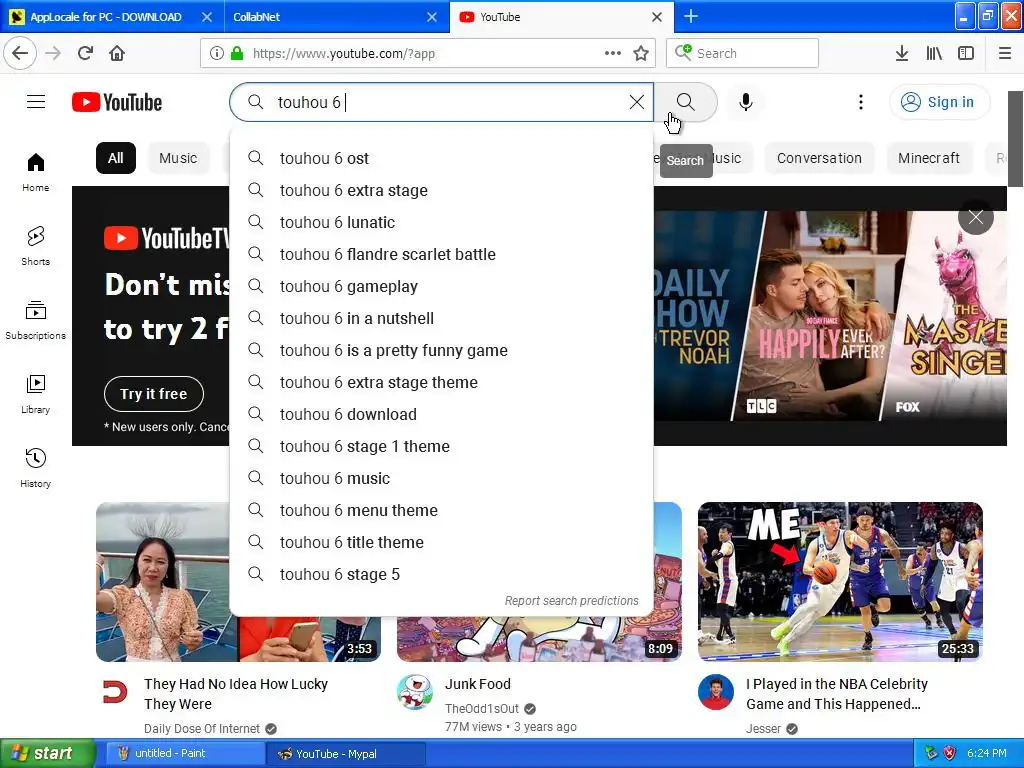Click Try it free on YouTube TV banner
Viewport: 1024px width, 768px height.
[x=153, y=394]
